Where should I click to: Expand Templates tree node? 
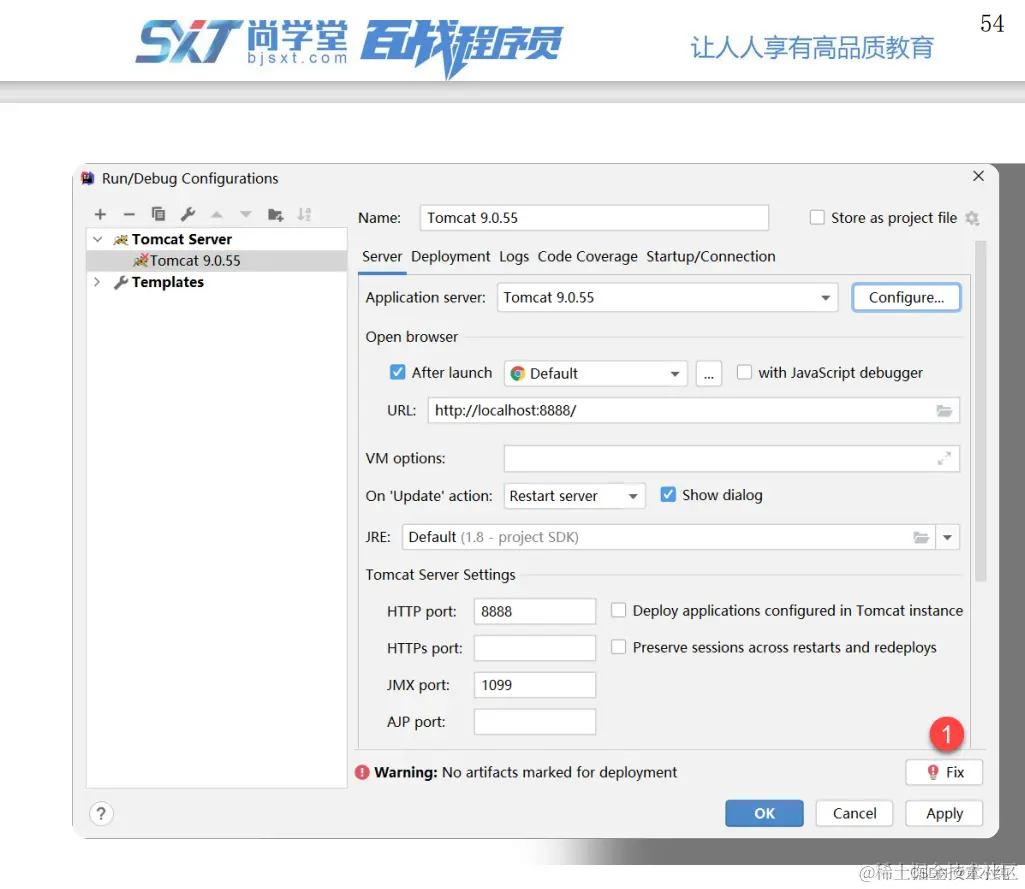[x=97, y=282]
